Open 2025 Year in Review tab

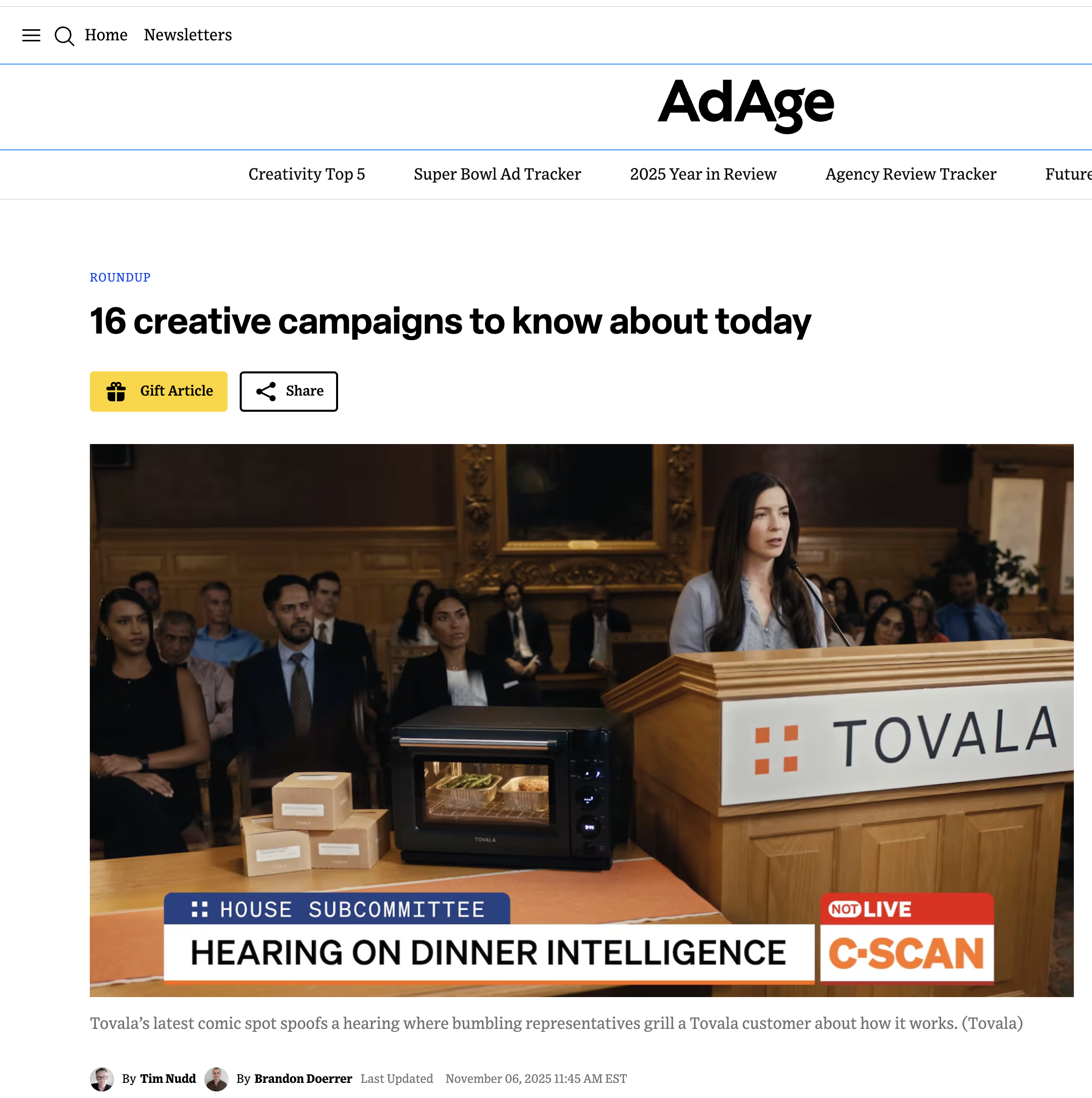(702, 174)
